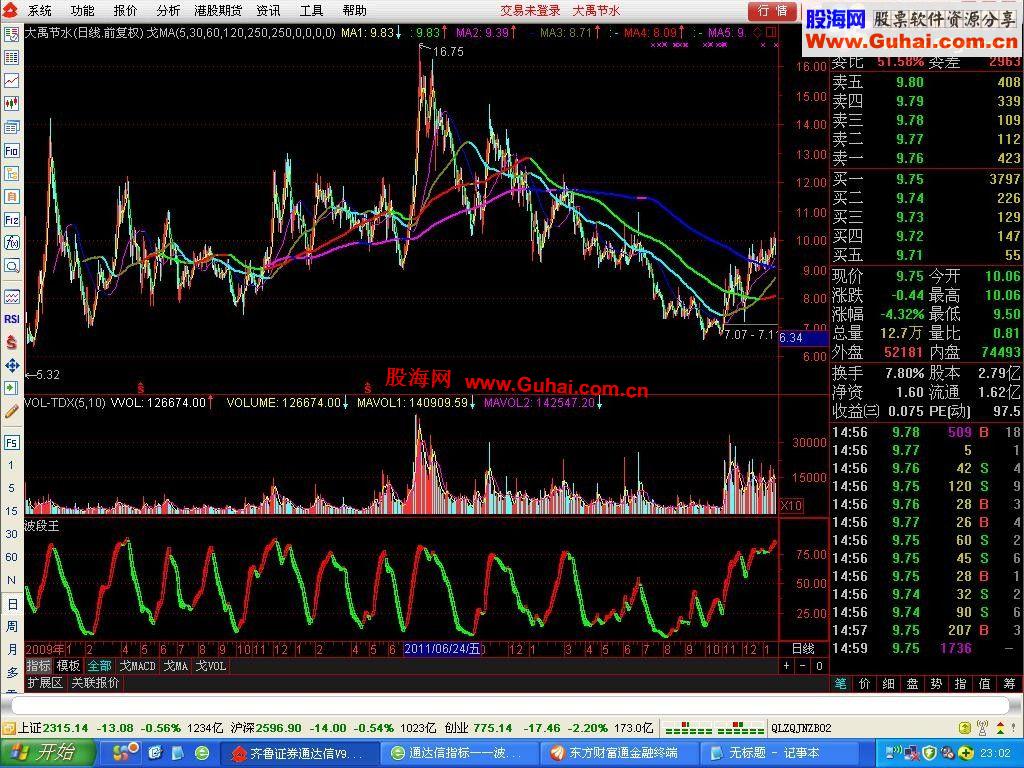Select the pencil drawing tool icon

11,411
